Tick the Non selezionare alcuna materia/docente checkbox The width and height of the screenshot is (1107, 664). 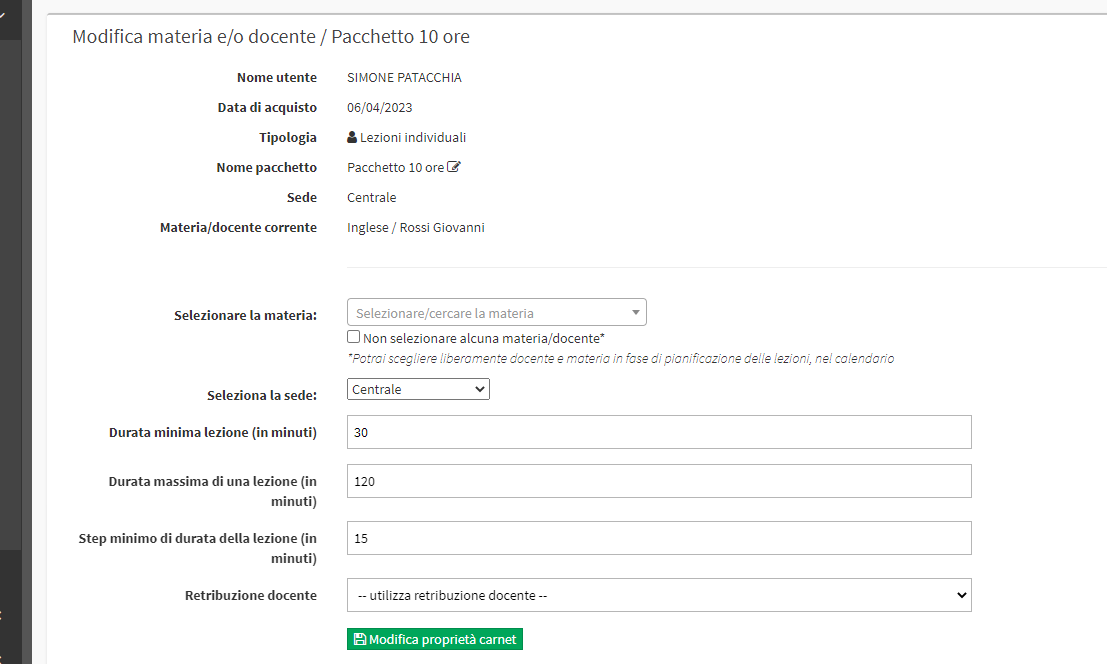[x=354, y=337]
